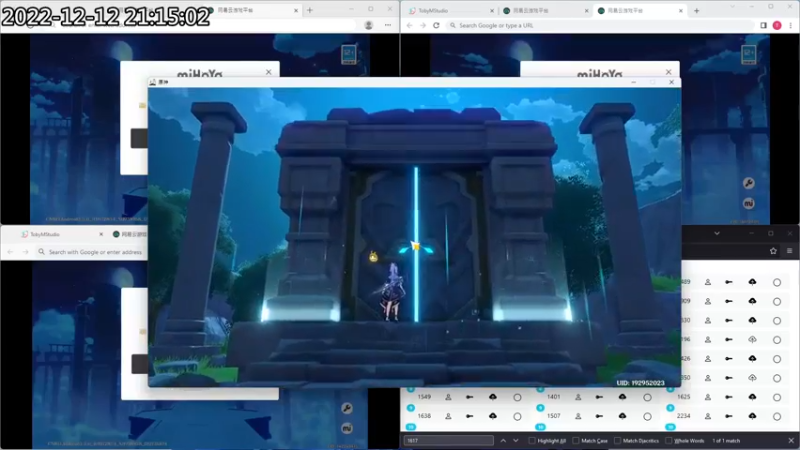Select the radio circle in row 1401

(647, 397)
